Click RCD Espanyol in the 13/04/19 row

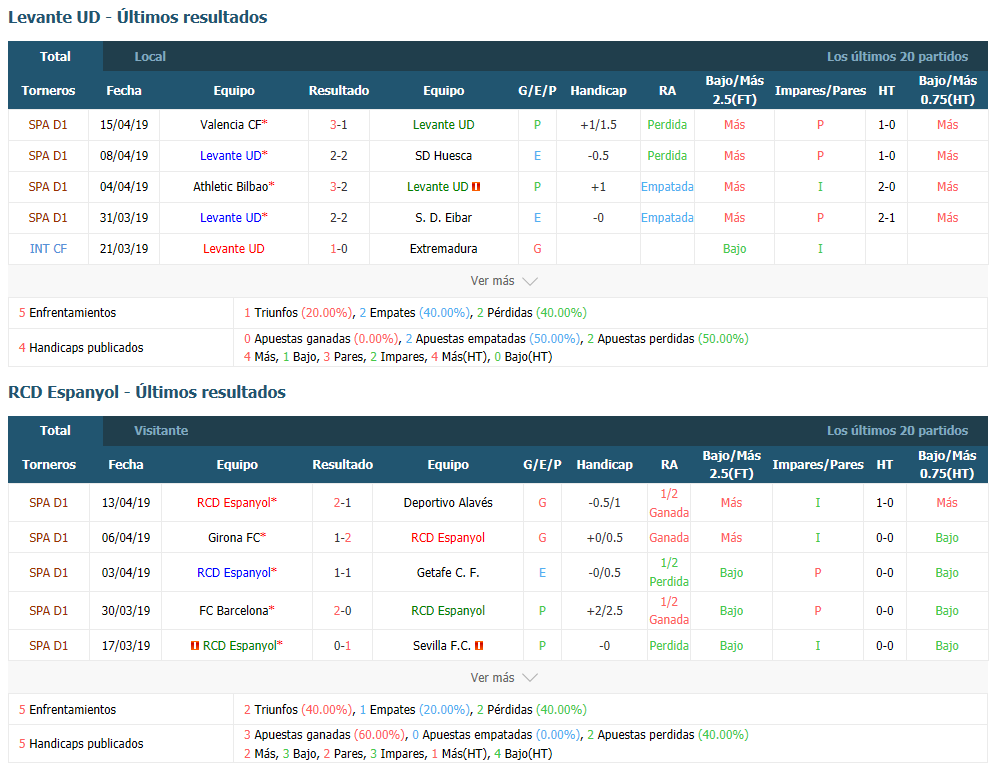click(x=234, y=503)
